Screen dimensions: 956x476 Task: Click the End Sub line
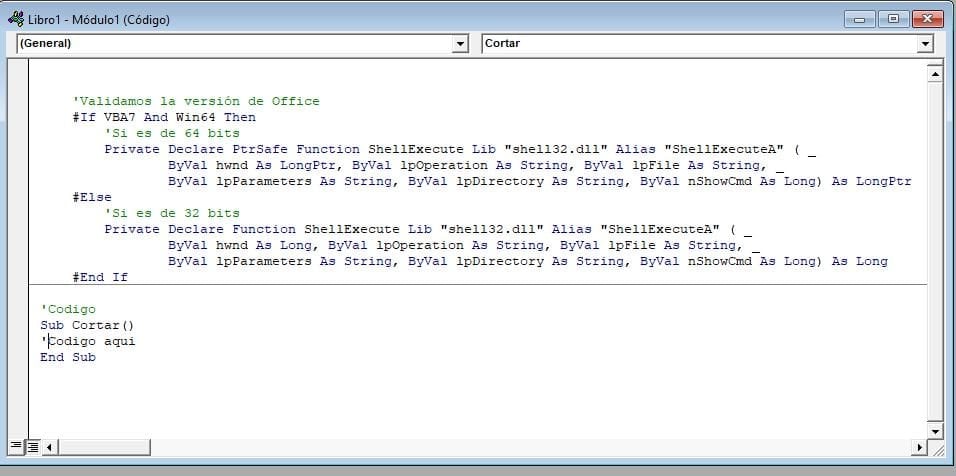pos(68,357)
